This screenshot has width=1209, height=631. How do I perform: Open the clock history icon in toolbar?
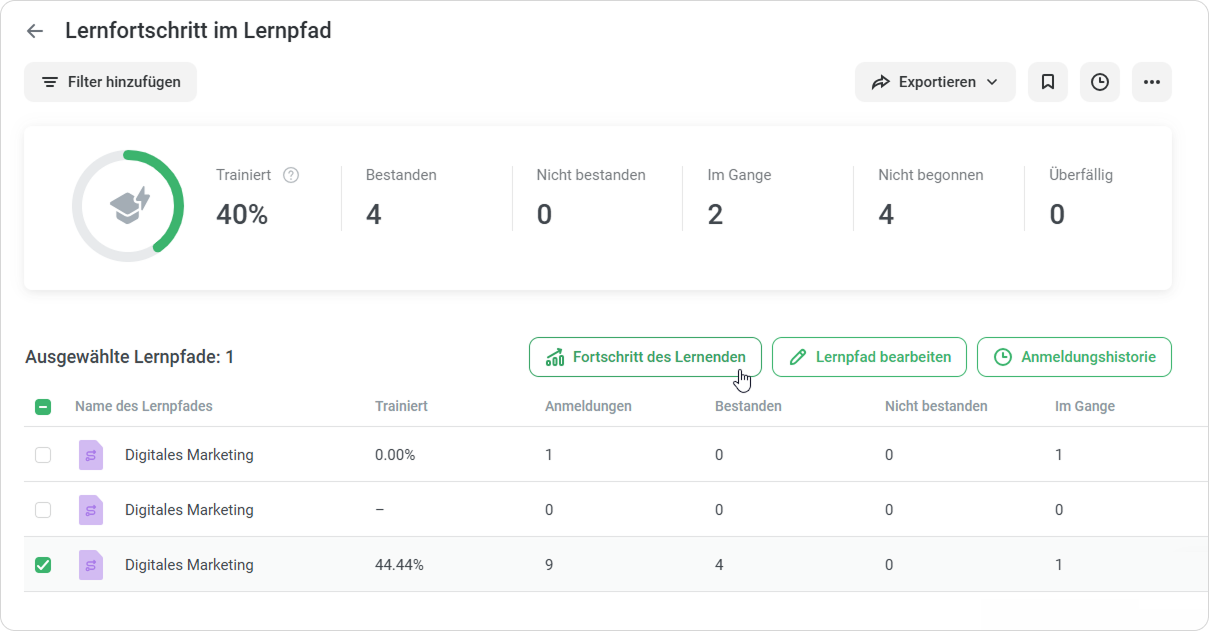(1100, 82)
